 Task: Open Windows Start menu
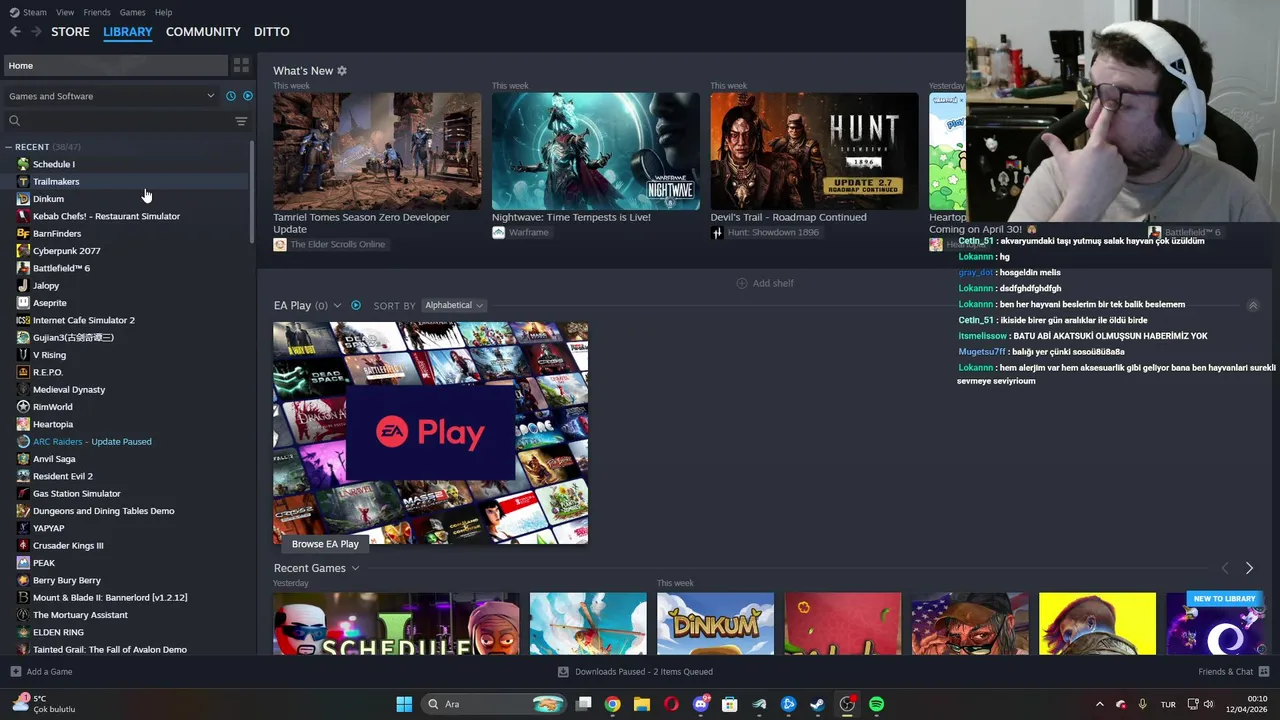(404, 704)
